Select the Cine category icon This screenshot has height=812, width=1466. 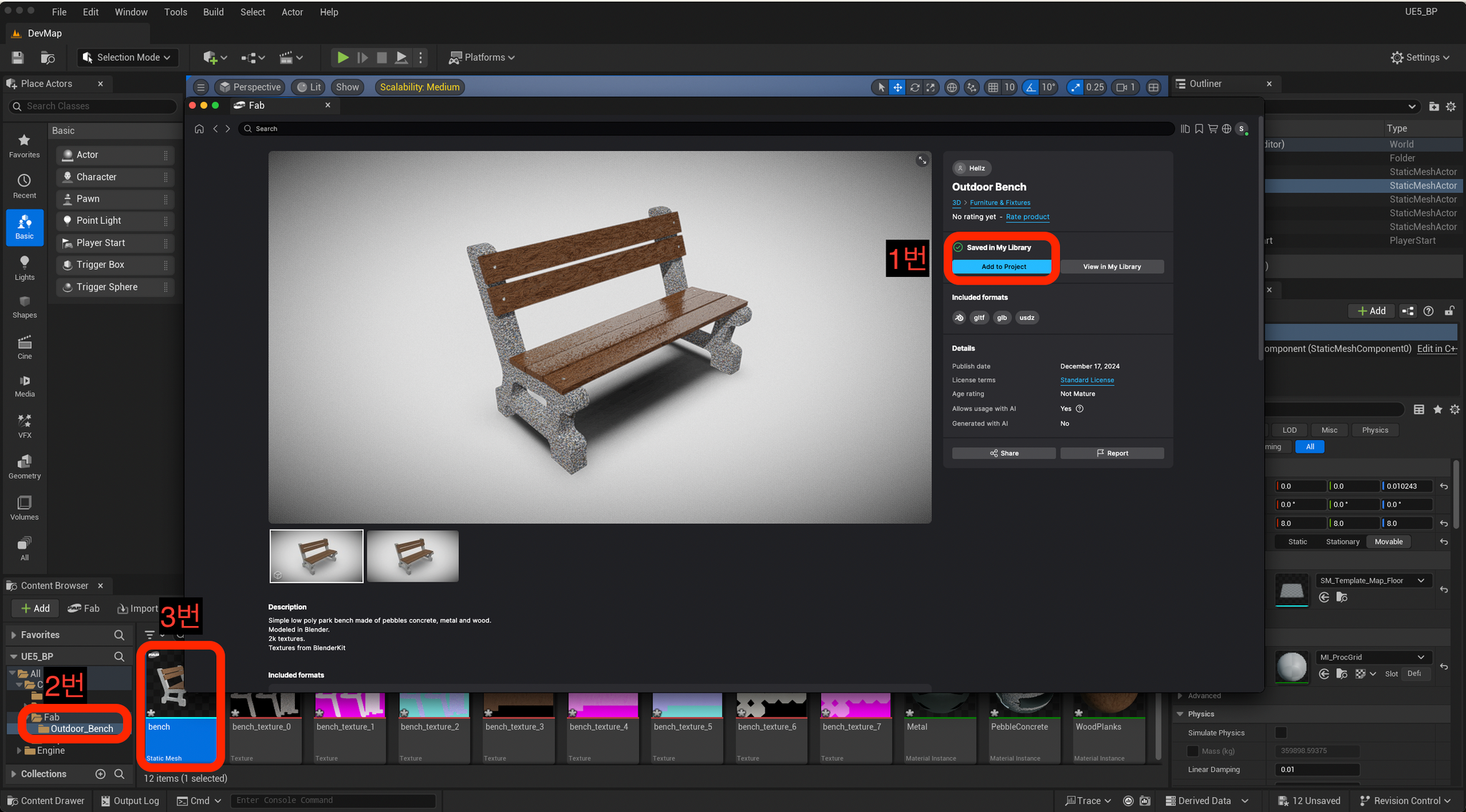pyautogui.click(x=24, y=348)
